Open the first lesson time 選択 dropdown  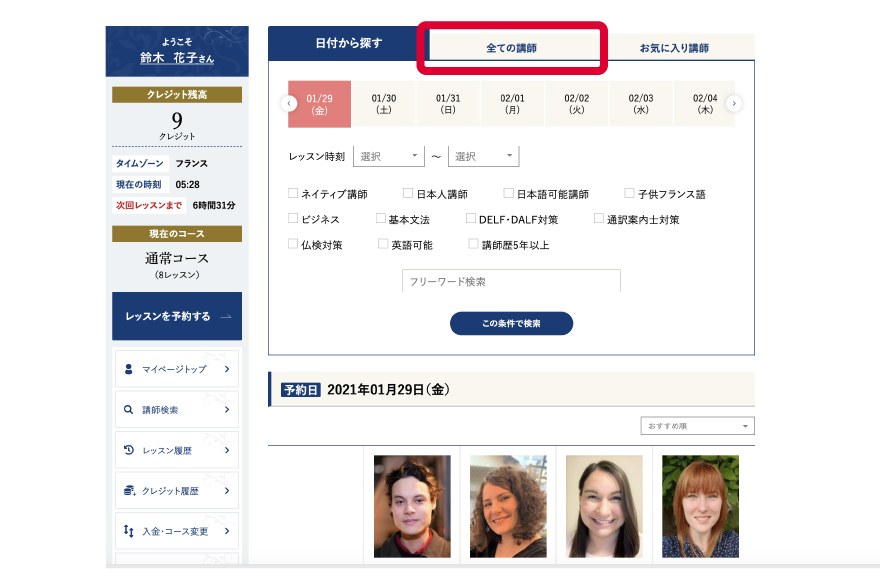coord(390,156)
